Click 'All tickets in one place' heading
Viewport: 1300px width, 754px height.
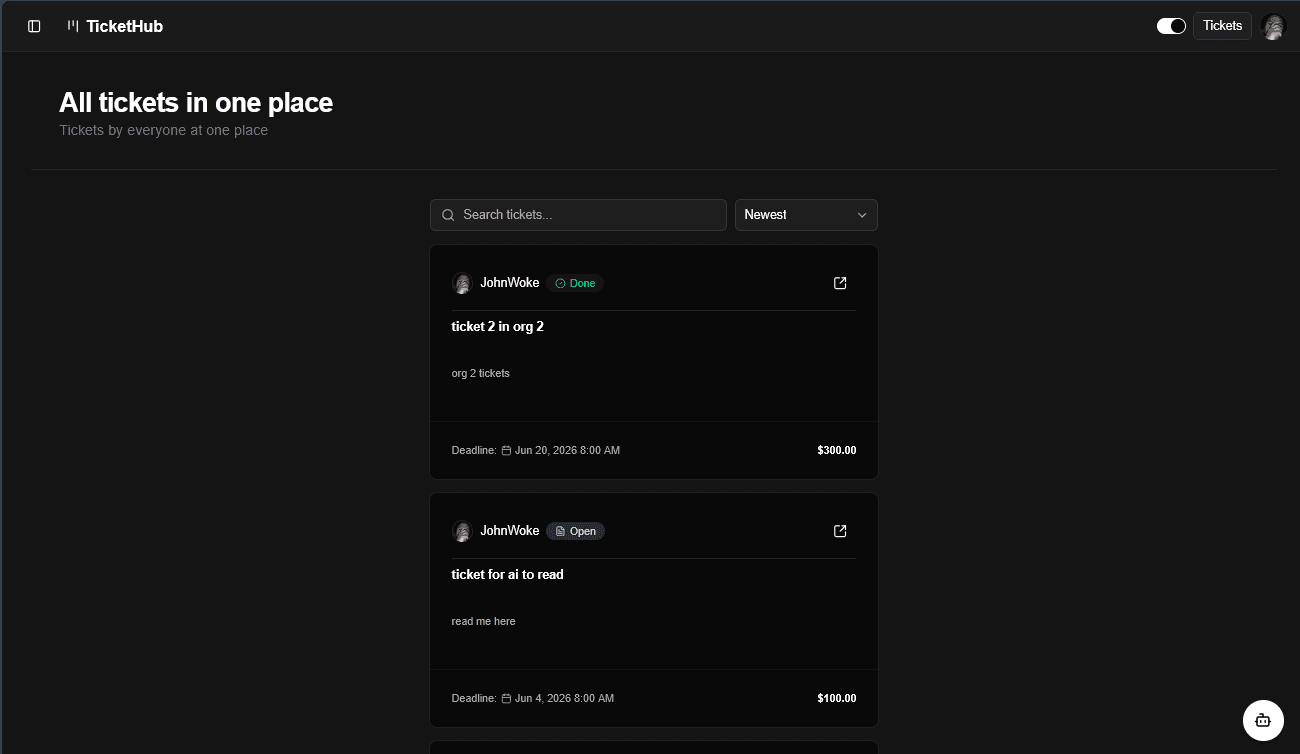(x=196, y=102)
